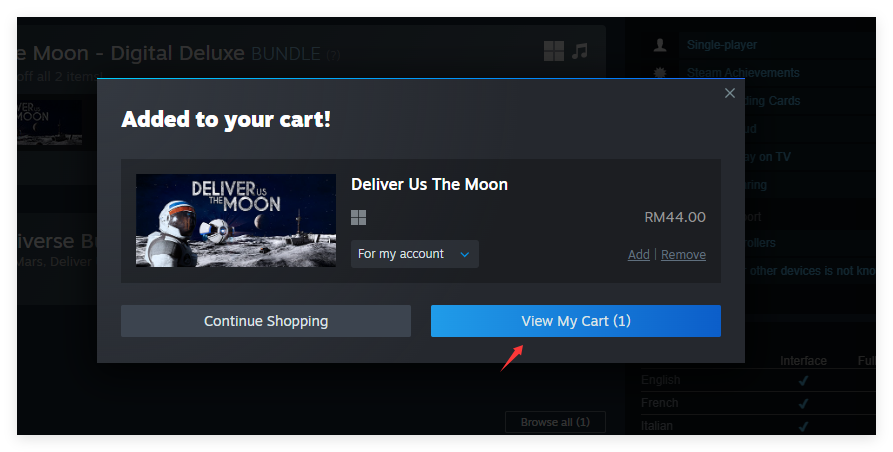This screenshot has height=452, width=893.
Task: Click View My Cart (1) button
Action: point(576,321)
